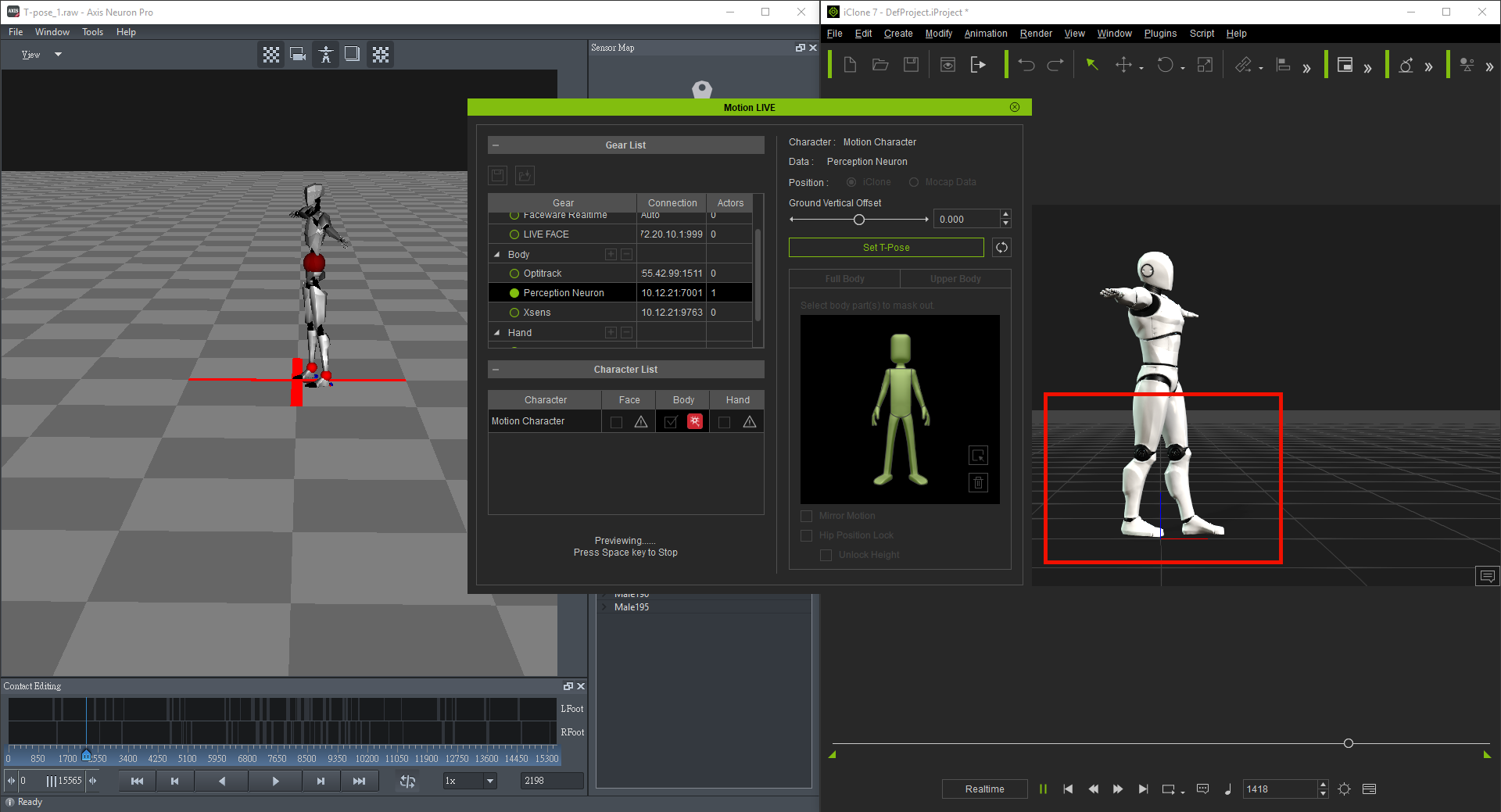Open Tools menu in Axis Neuron
This screenshot has height=812, width=1501.
pyautogui.click(x=92, y=32)
